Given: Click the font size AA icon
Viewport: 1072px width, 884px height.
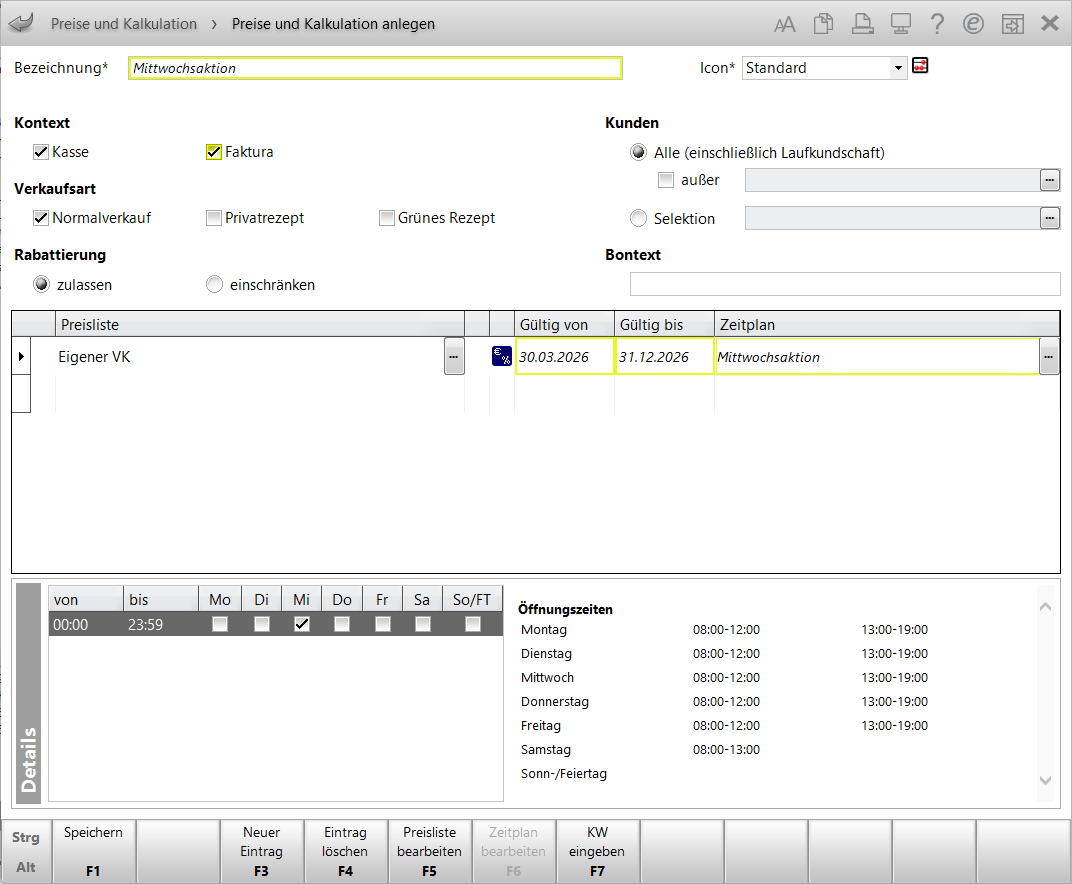Looking at the screenshot, I should pos(785,24).
